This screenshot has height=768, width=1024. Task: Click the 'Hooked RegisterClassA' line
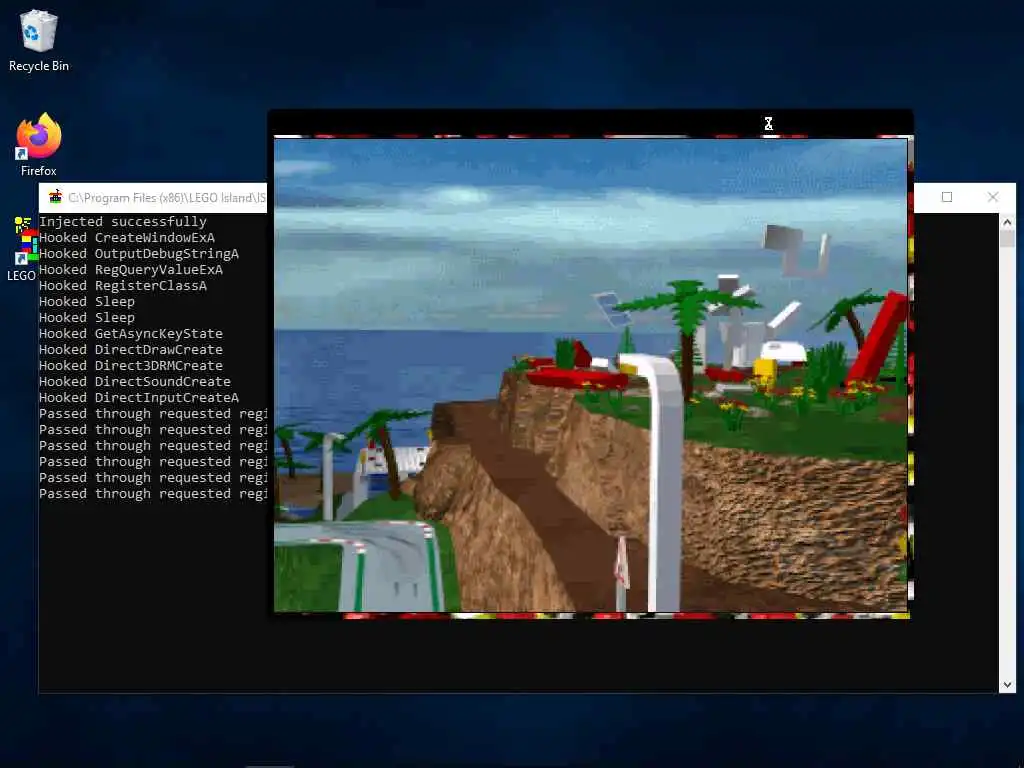click(123, 286)
